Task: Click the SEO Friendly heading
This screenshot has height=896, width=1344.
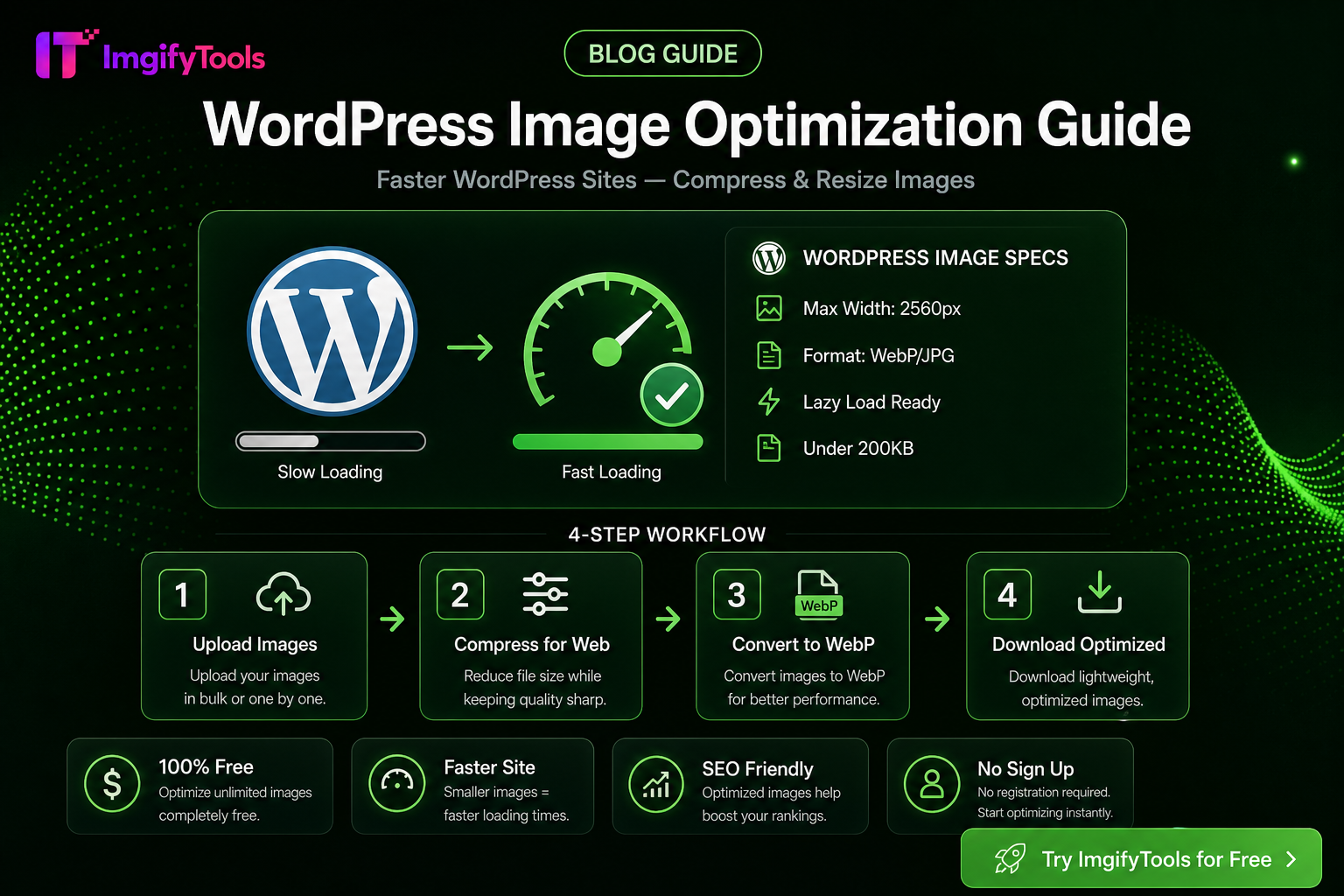Action: tap(758, 769)
